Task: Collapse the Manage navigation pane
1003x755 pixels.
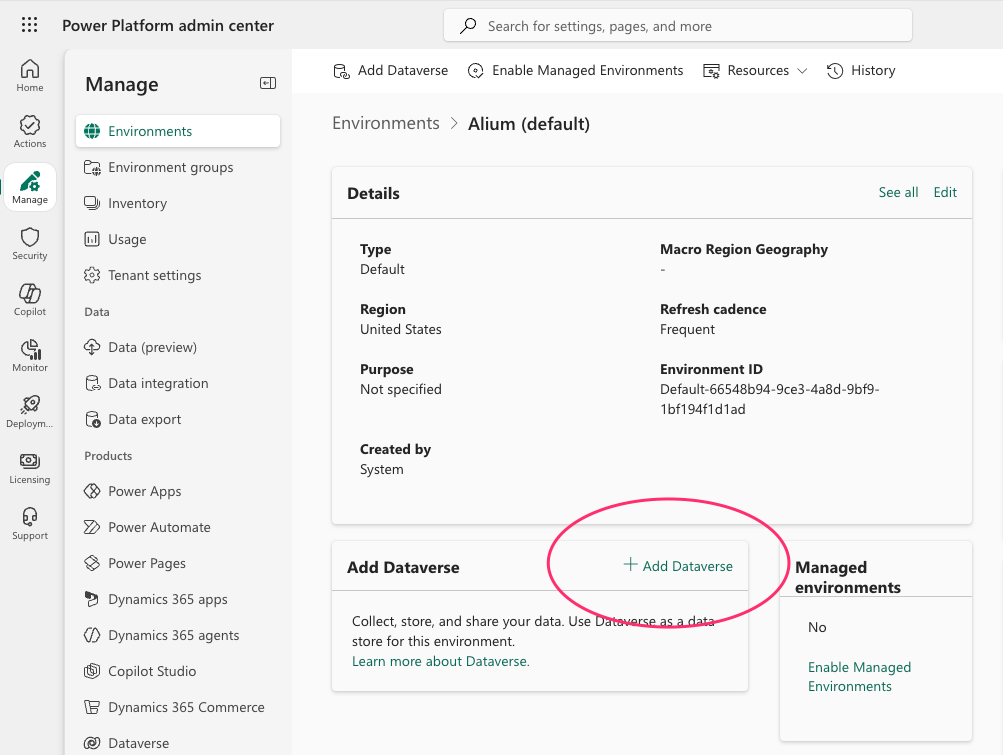Action: 267,83
